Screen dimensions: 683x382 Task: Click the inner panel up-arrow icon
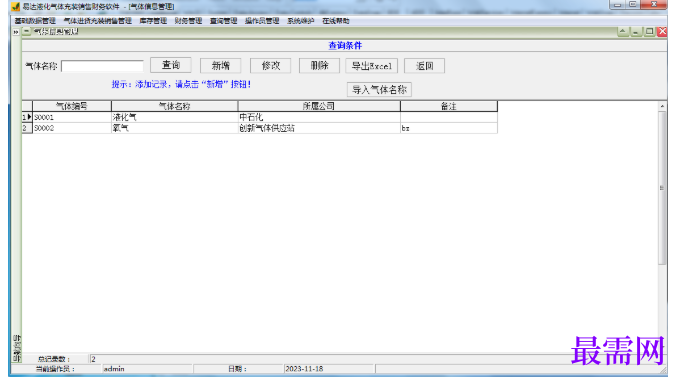tap(622, 31)
